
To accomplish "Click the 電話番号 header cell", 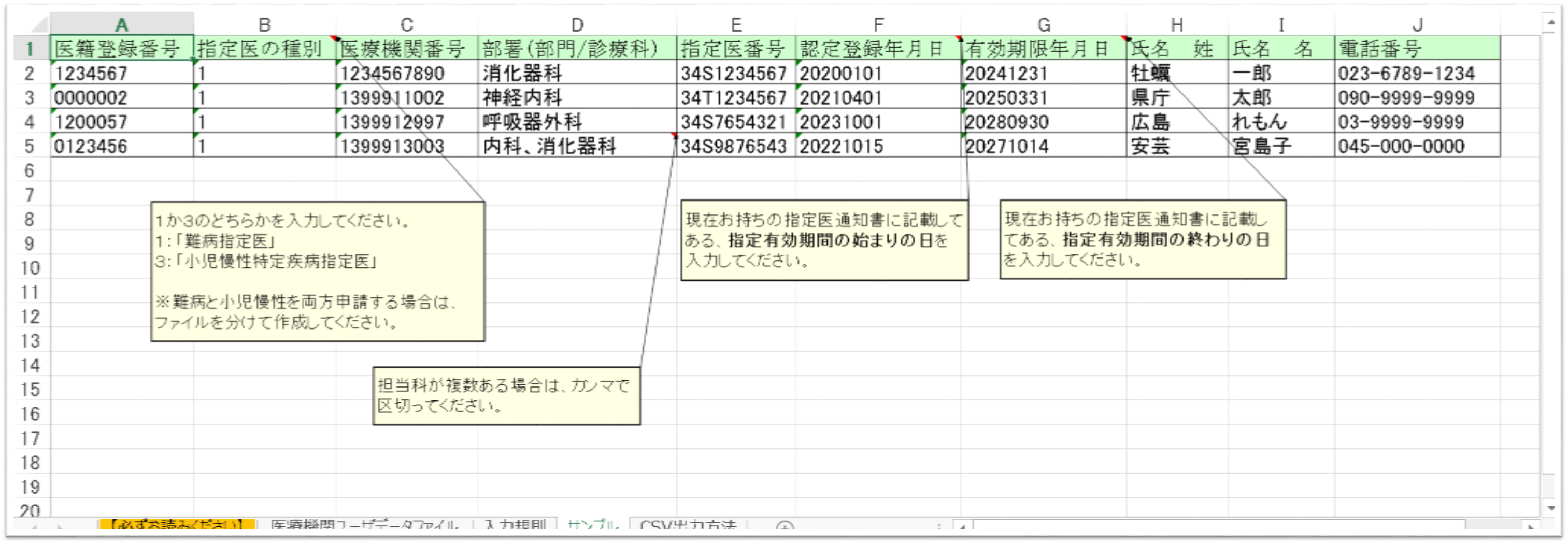I will (x=1417, y=48).
